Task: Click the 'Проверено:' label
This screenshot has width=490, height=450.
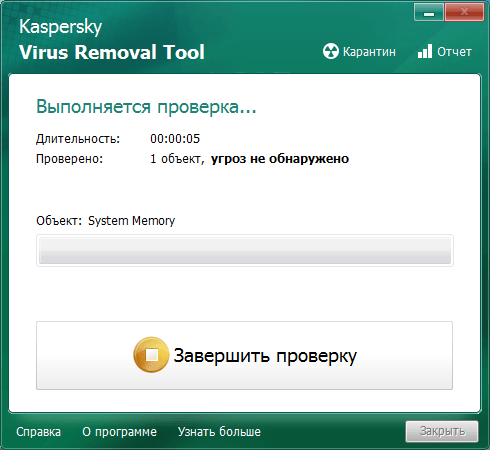Action: [x=70, y=159]
